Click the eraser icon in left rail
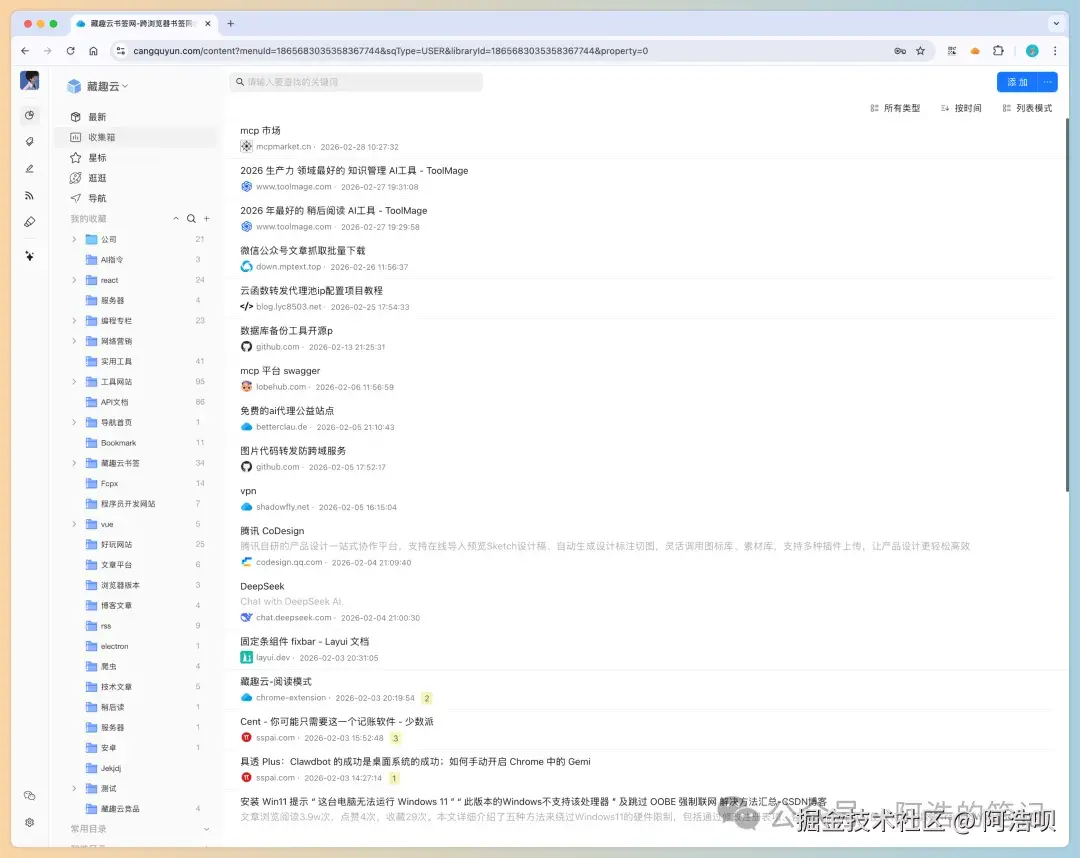The height and width of the screenshot is (858, 1080). pos(29,222)
